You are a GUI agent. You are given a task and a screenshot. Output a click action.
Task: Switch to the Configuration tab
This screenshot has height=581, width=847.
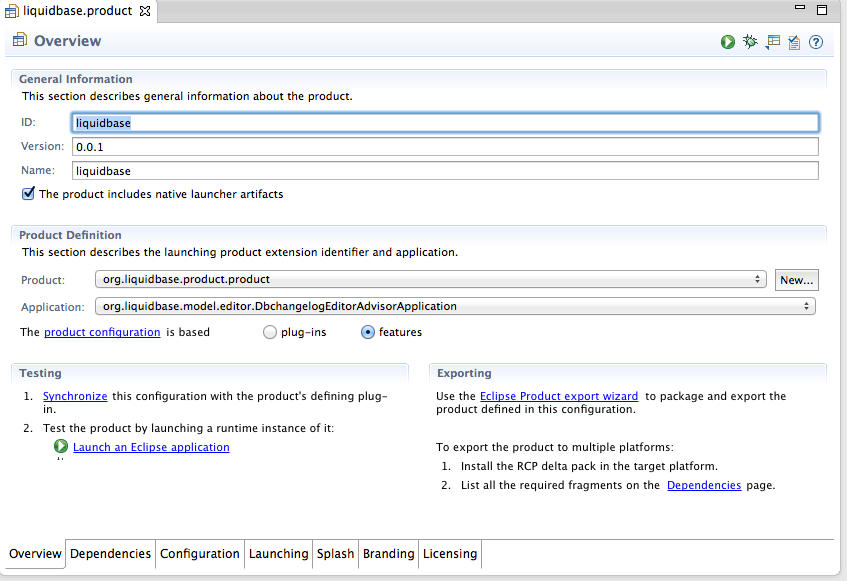tap(199, 554)
